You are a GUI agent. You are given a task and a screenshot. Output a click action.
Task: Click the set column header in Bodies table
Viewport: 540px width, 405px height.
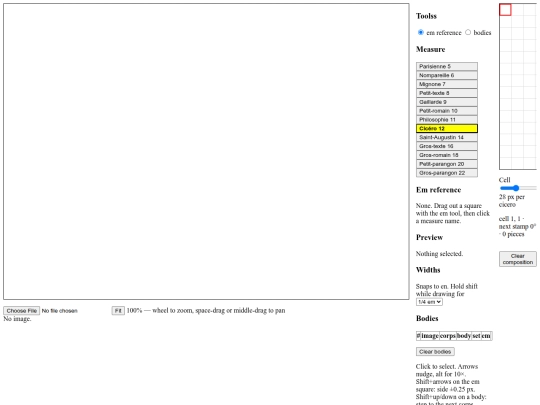pos(476,336)
